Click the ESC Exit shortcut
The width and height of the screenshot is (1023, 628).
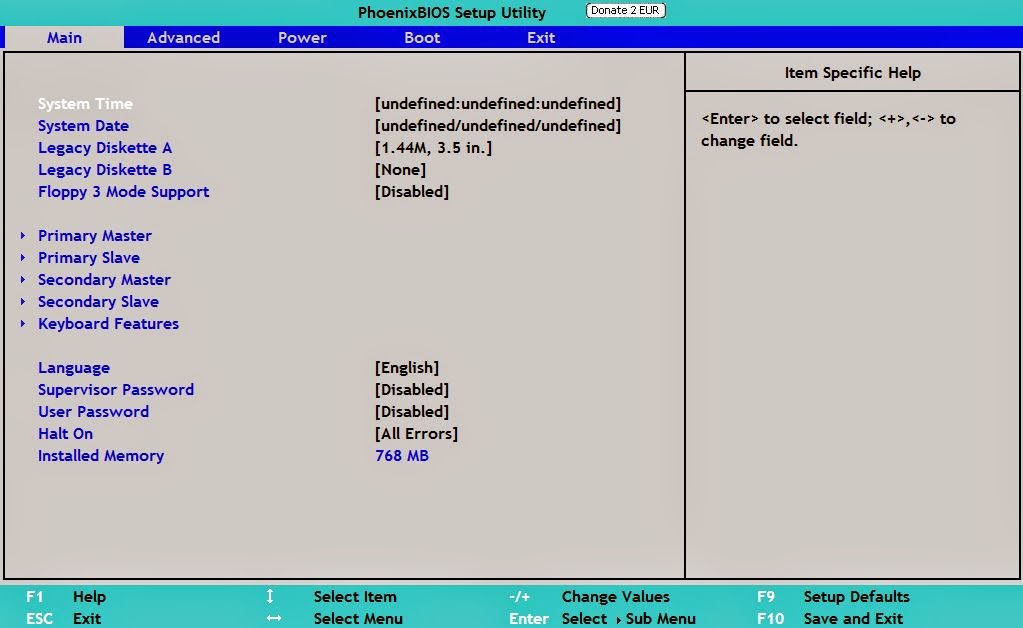[x=63, y=619]
